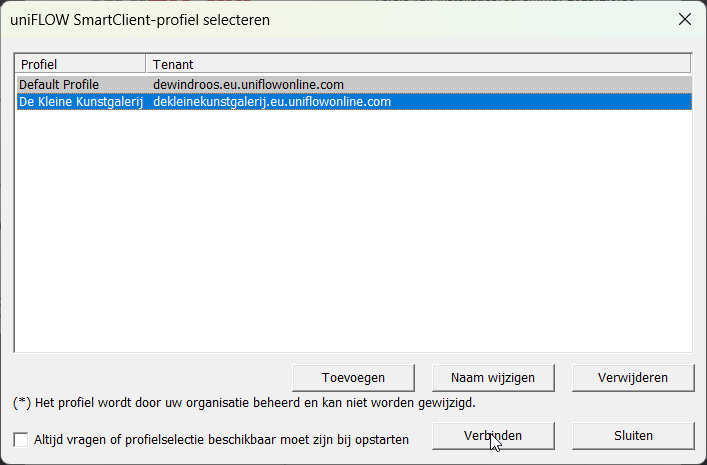Screen dimensions: 707x465
Task: Click the (*) asterisk marker in the footnote
Action: [x=22, y=403]
